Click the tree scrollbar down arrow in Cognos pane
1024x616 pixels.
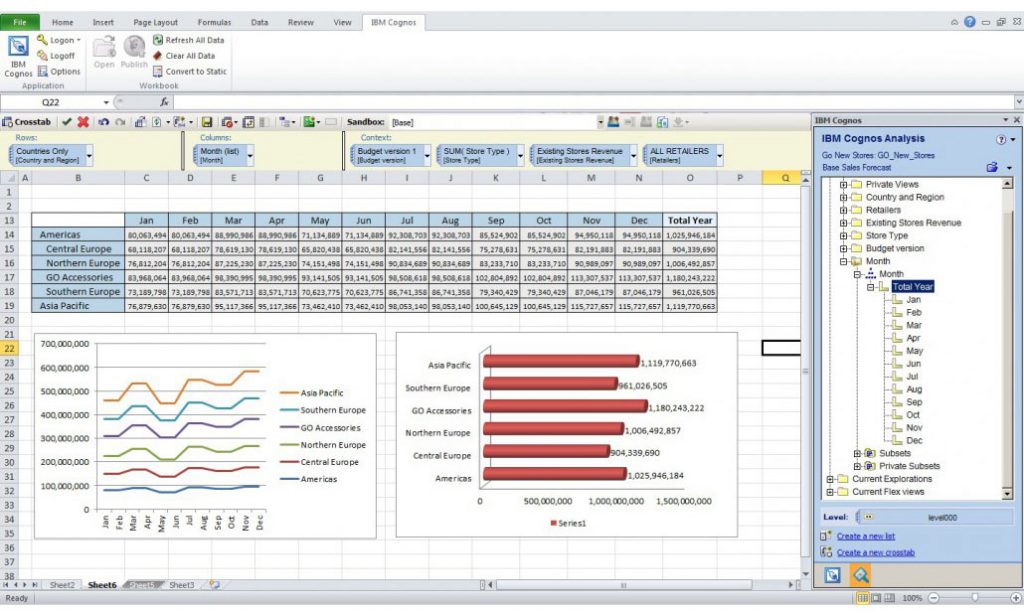(x=1006, y=494)
